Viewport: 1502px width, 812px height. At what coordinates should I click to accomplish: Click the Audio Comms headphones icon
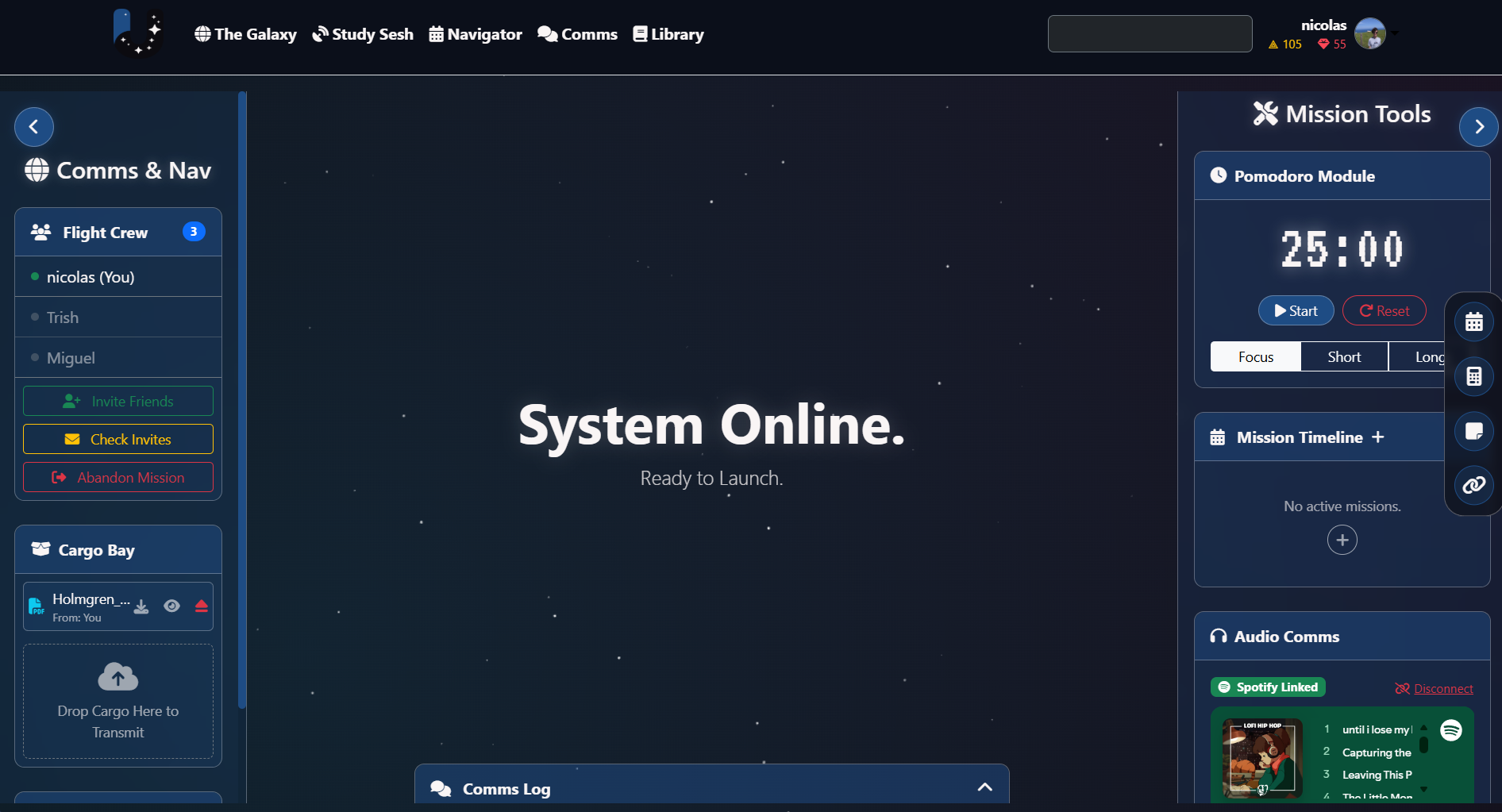(1219, 636)
